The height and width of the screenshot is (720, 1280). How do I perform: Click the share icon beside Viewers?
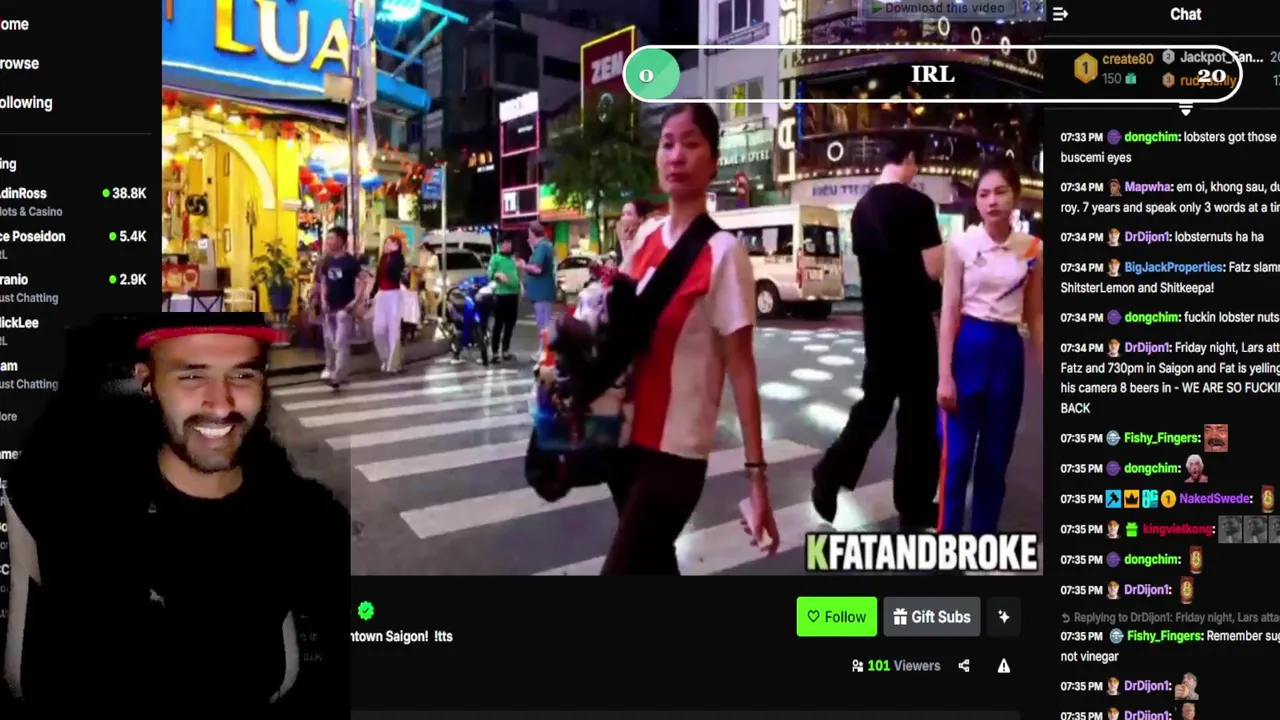[x=964, y=666]
